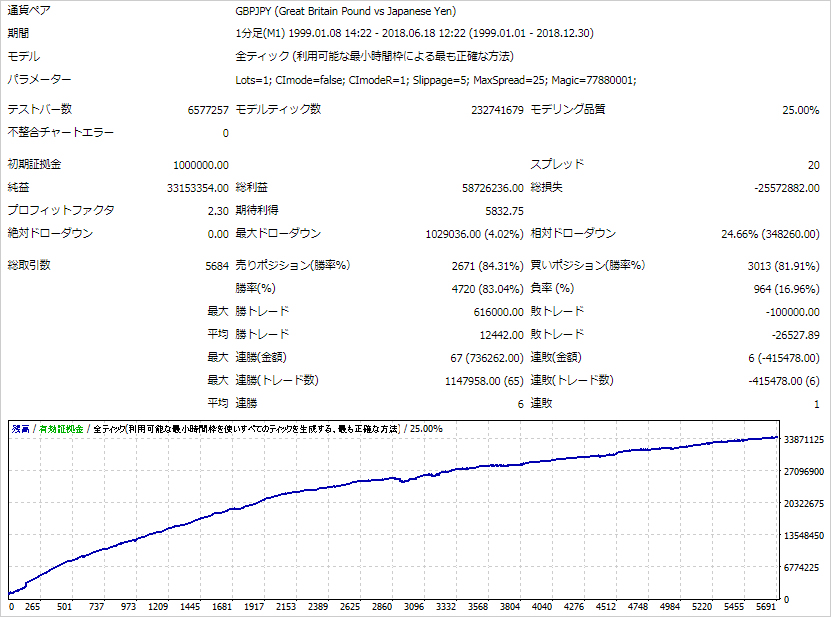This screenshot has height=617, width=831.
Task: Click the パラメーター label
Action: click(39, 79)
